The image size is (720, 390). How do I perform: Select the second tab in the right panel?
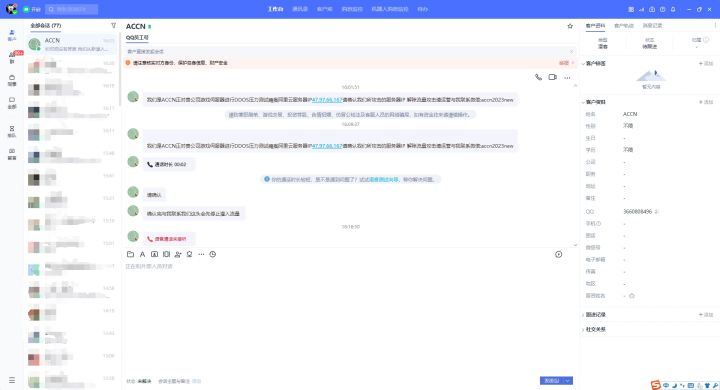pyautogui.click(x=624, y=26)
